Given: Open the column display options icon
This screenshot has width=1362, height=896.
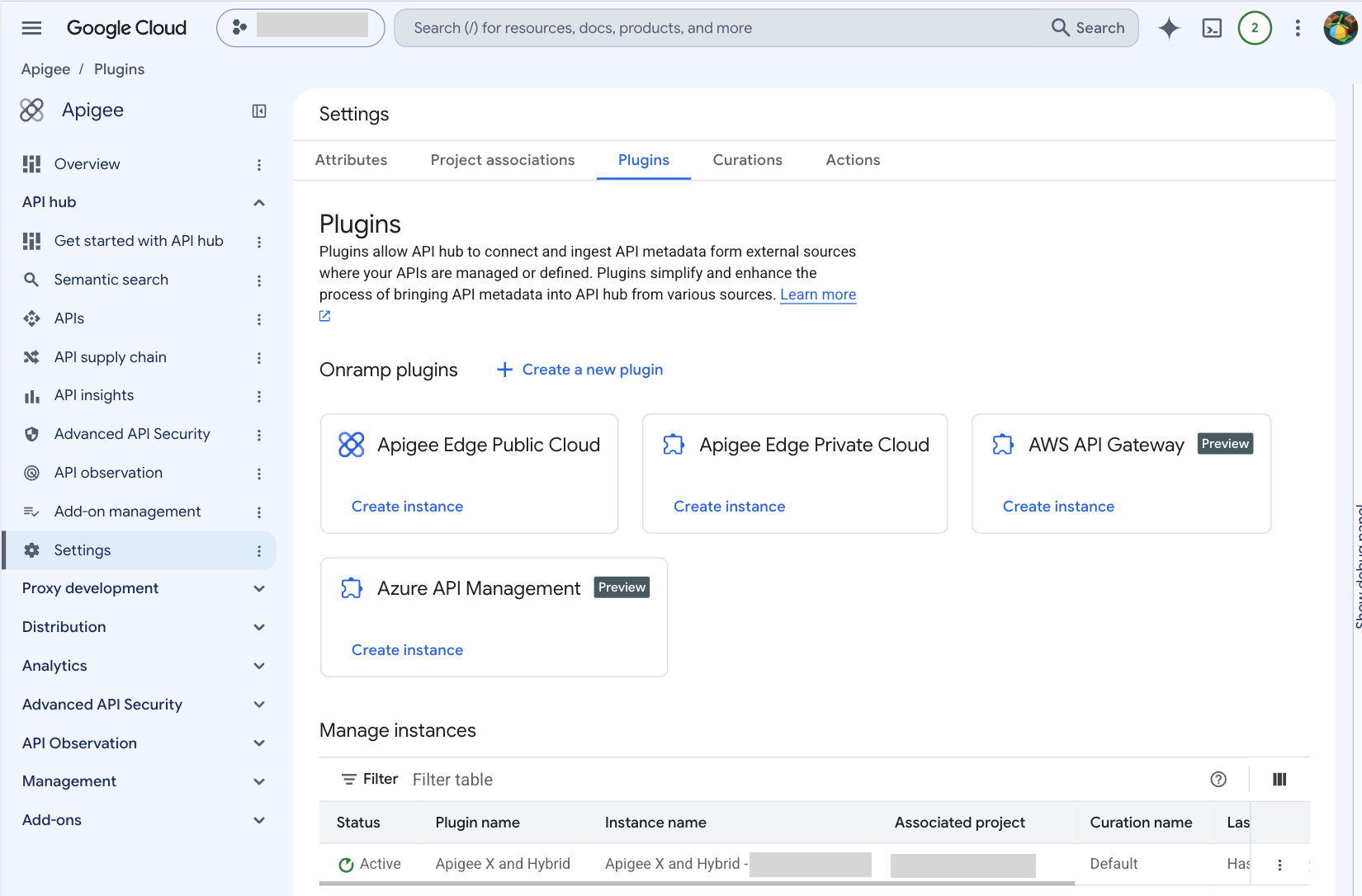Looking at the screenshot, I should [1279, 779].
